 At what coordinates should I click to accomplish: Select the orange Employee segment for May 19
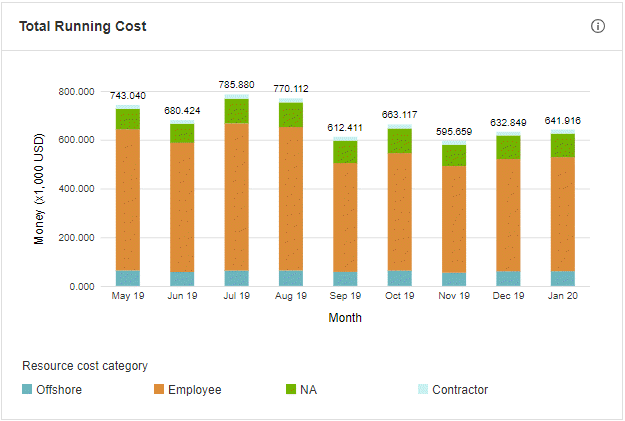pyautogui.click(x=128, y=200)
